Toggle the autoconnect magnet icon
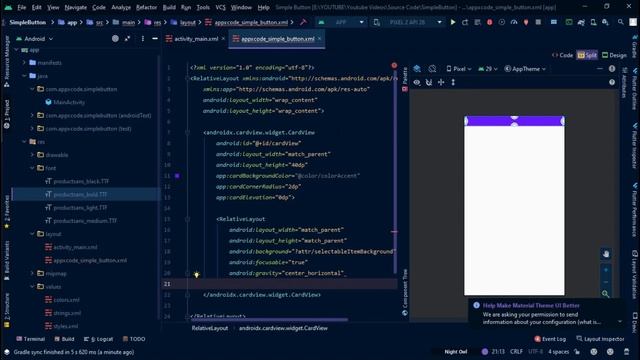 (429, 82)
